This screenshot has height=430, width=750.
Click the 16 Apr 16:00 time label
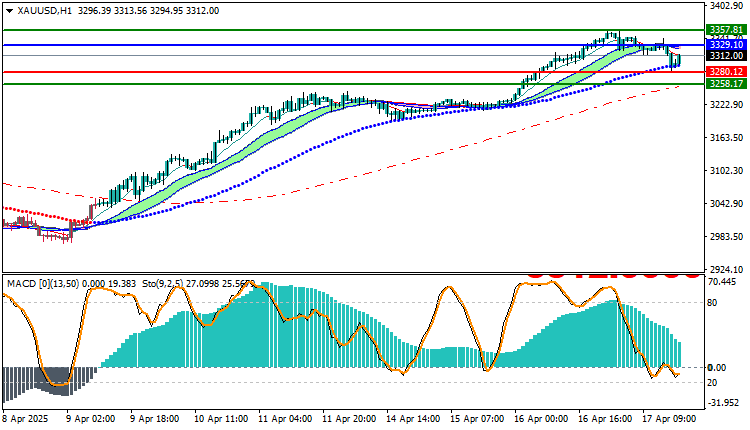pyautogui.click(x=605, y=419)
